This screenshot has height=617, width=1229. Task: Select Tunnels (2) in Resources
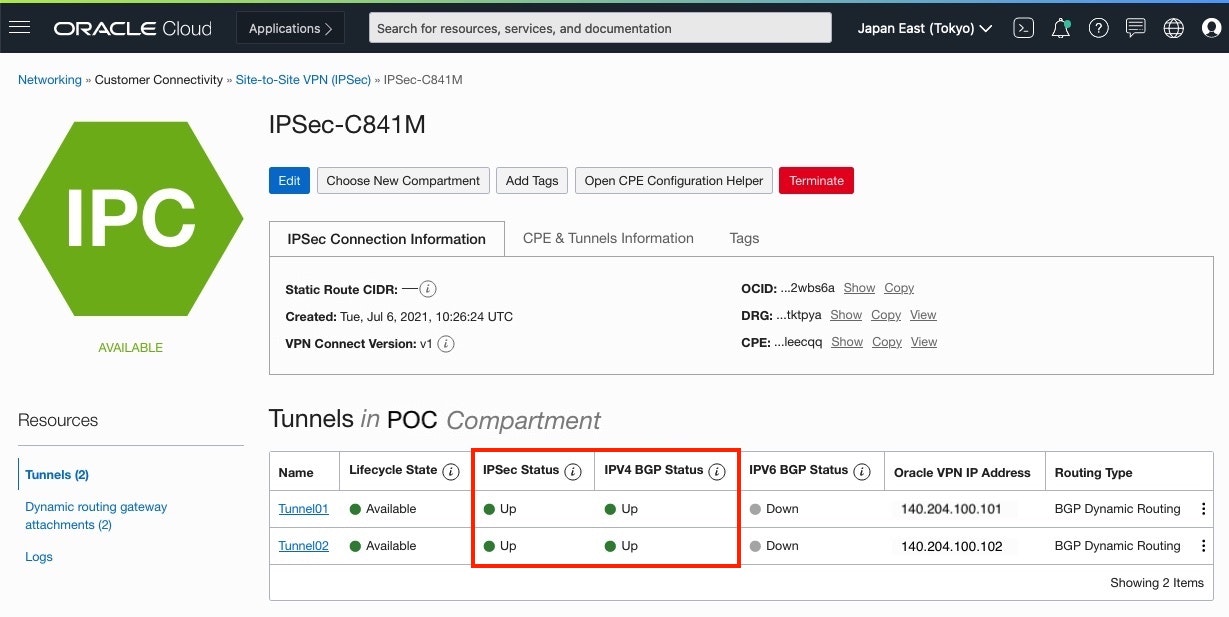(57, 474)
